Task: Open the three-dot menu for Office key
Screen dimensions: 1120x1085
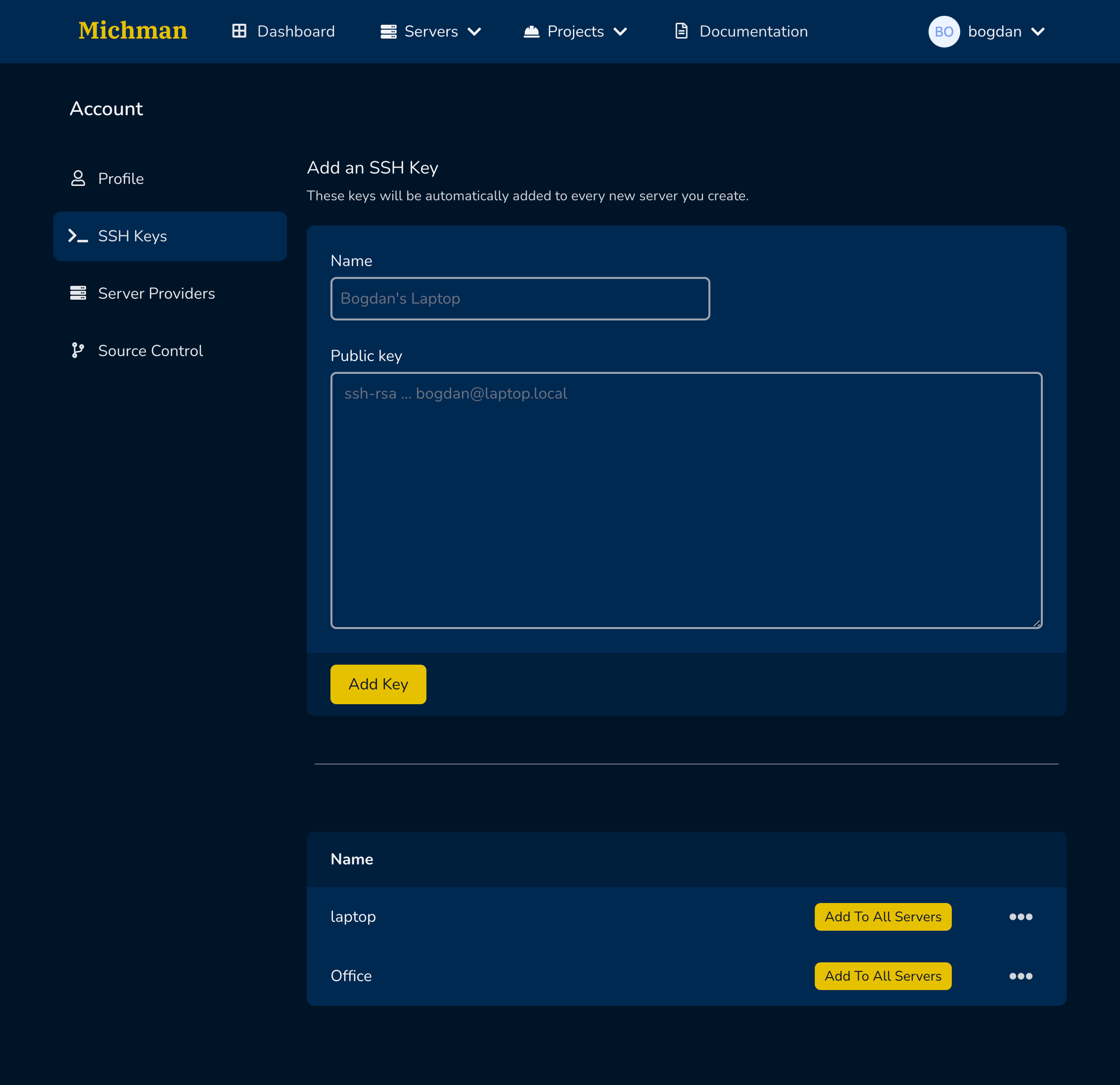Action: coord(1021,976)
